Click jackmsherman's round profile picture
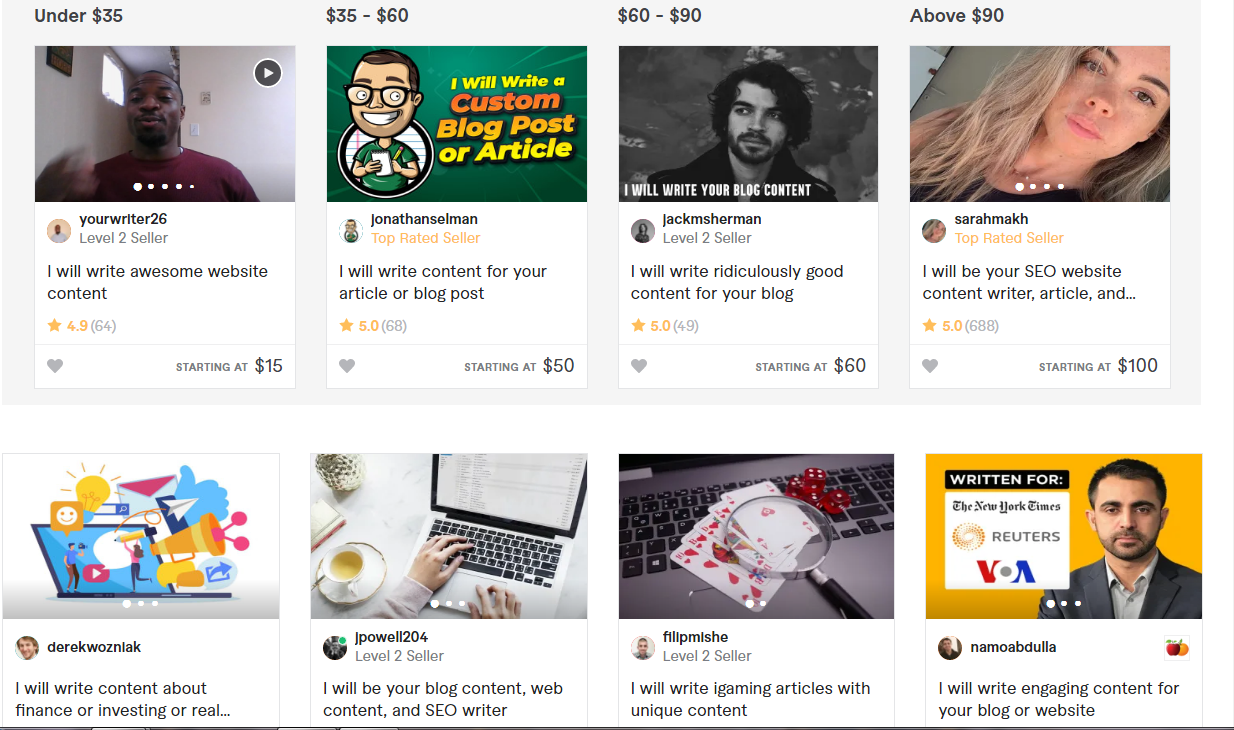The width and height of the screenshot is (1234, 730). (643, 230)
